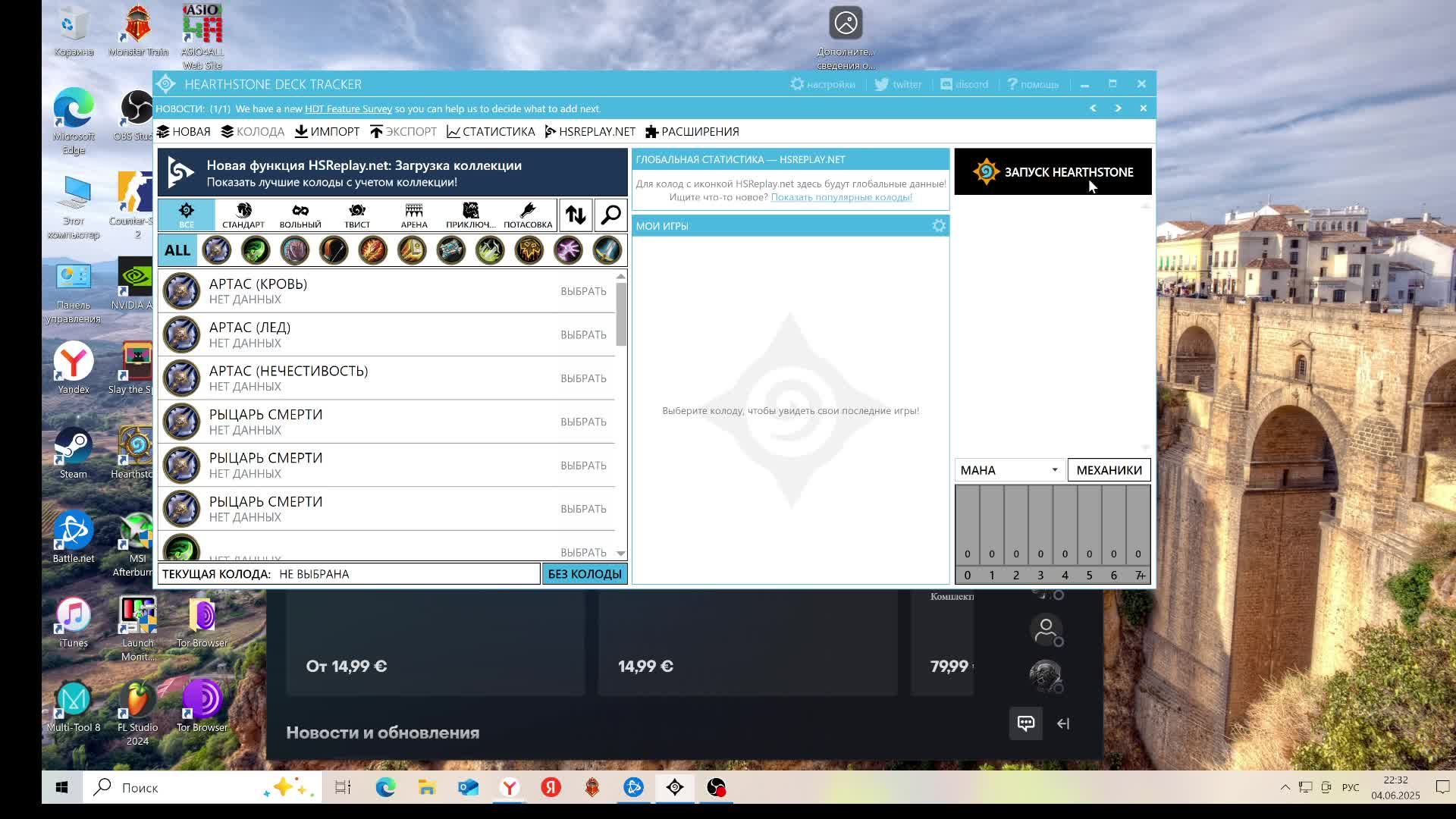
Task: Open КОЛОДА menu
Action: click(x=253, y=132)
